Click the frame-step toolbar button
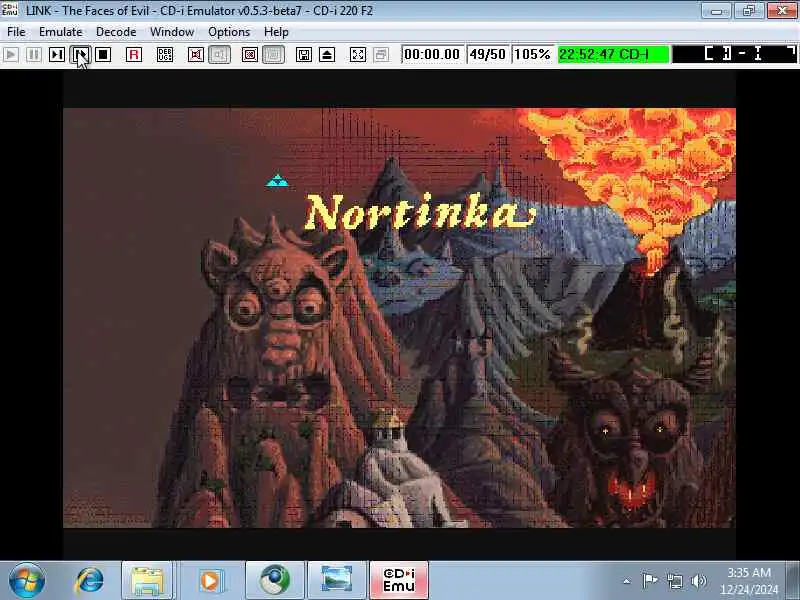The width and height of the screenshot is (800, 600). [57, 55]
